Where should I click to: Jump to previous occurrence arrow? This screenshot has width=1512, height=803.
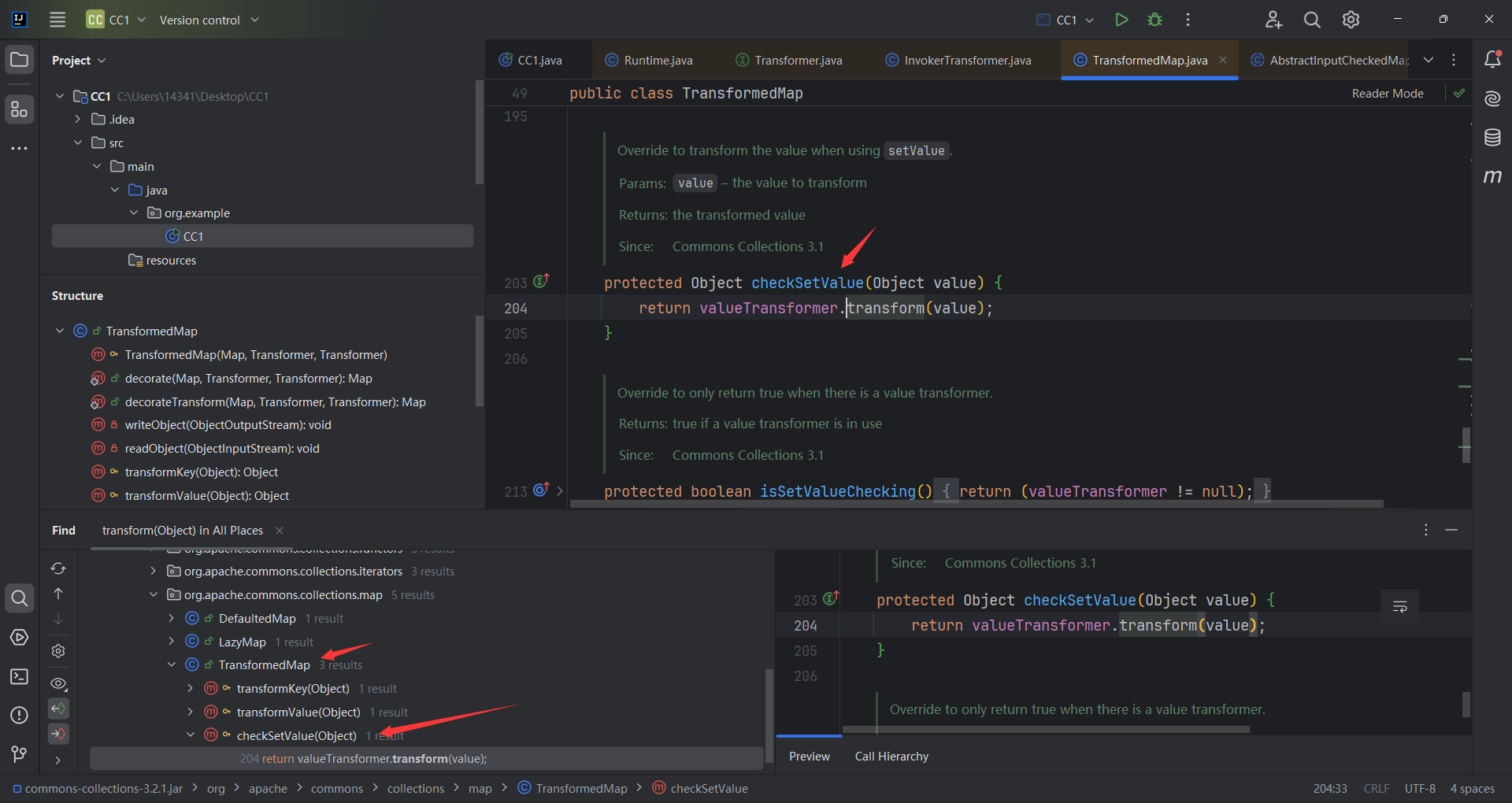click(x=58, y=594)
